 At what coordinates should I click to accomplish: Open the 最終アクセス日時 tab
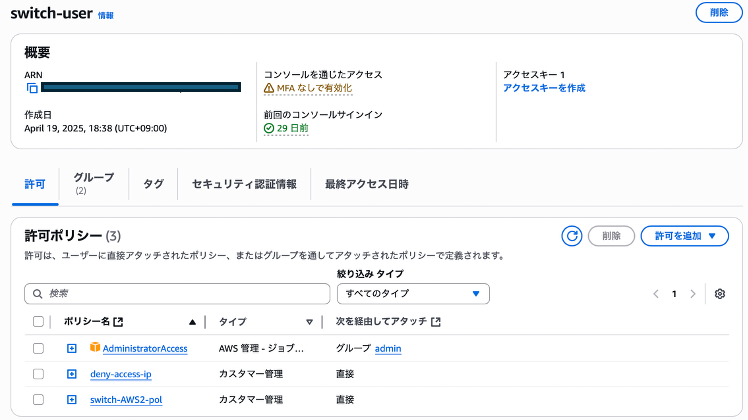tap(366, 184)
